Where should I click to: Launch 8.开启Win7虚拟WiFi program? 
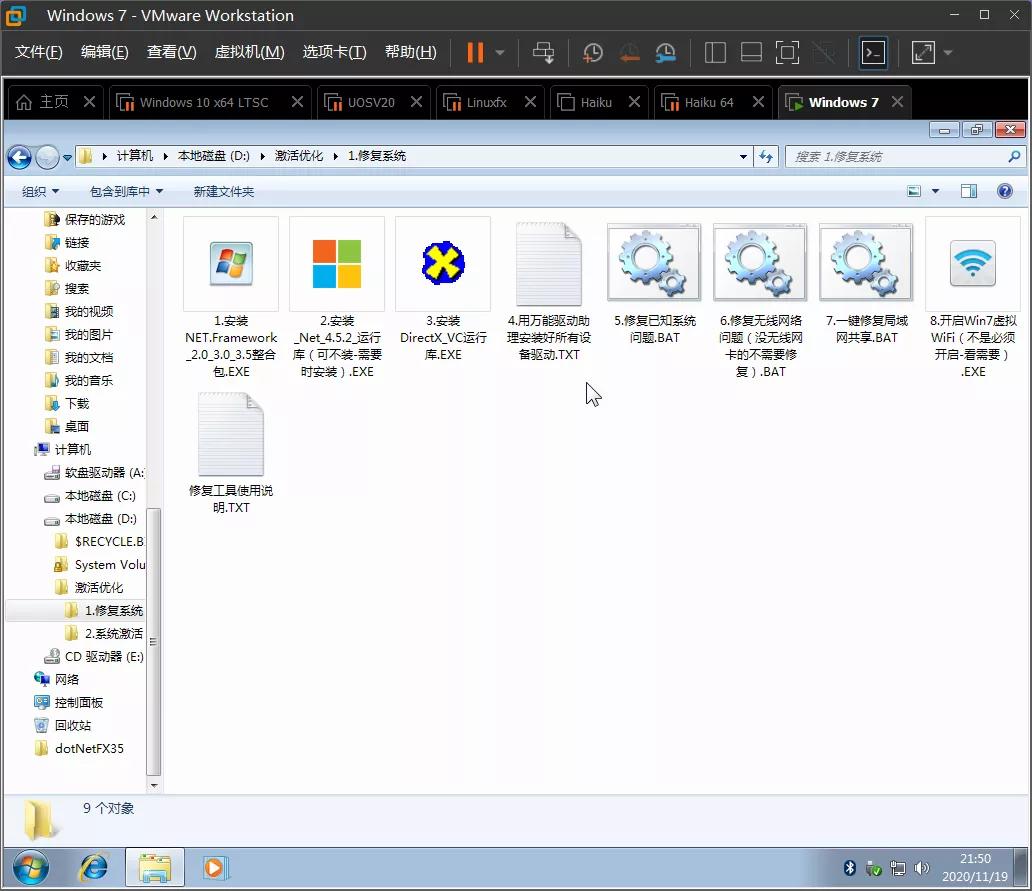(x=971, y=263)
